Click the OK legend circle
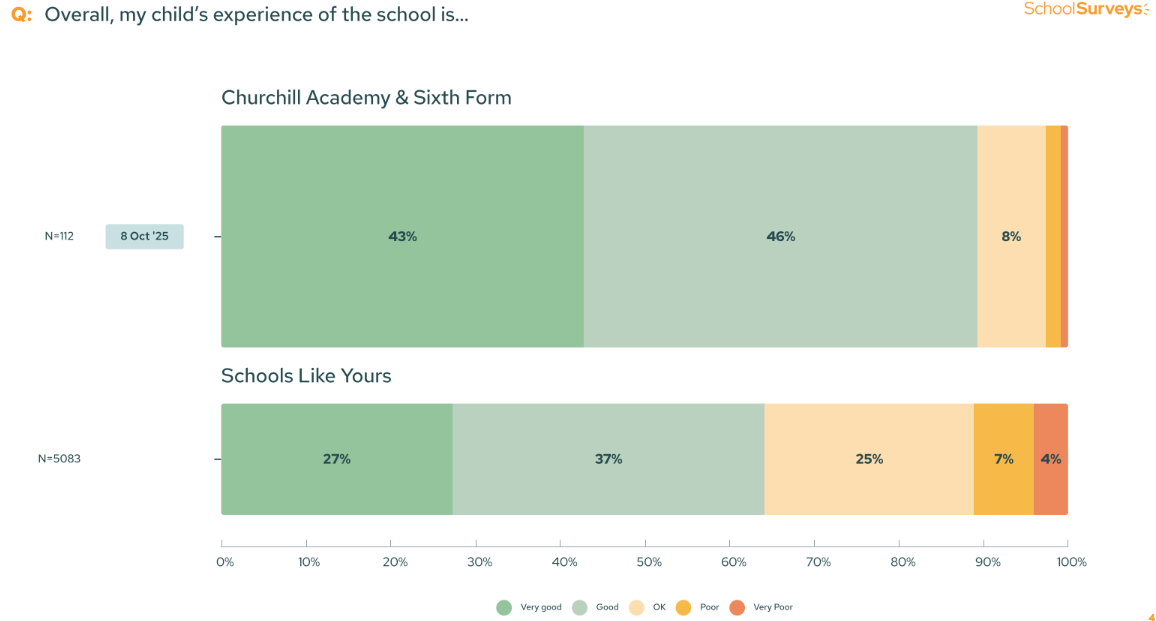This screenshot has width=1156, height=621. click(x=637, y=607)
